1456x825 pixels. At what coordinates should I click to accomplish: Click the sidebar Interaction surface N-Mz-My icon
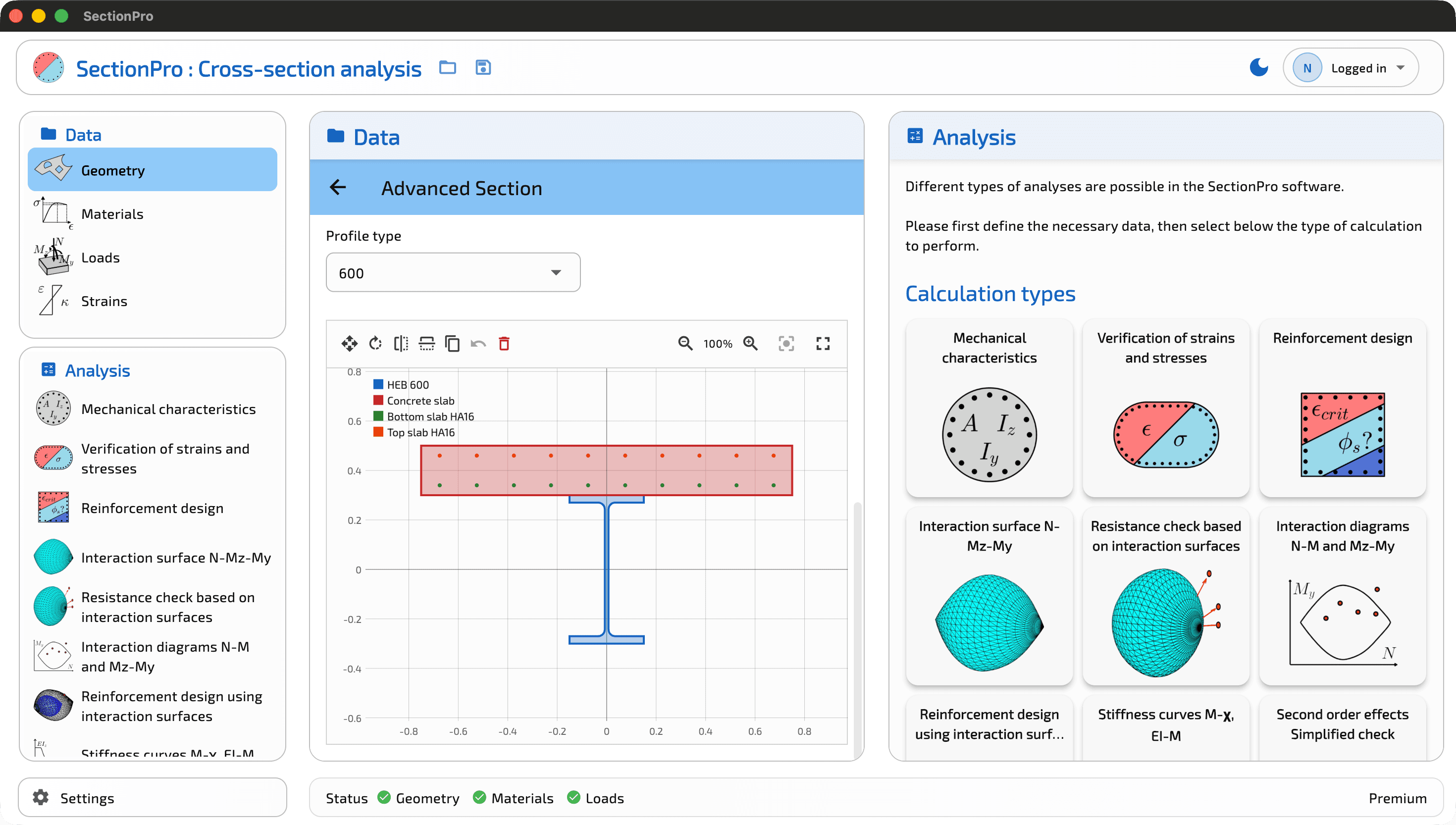pos(53,557)
